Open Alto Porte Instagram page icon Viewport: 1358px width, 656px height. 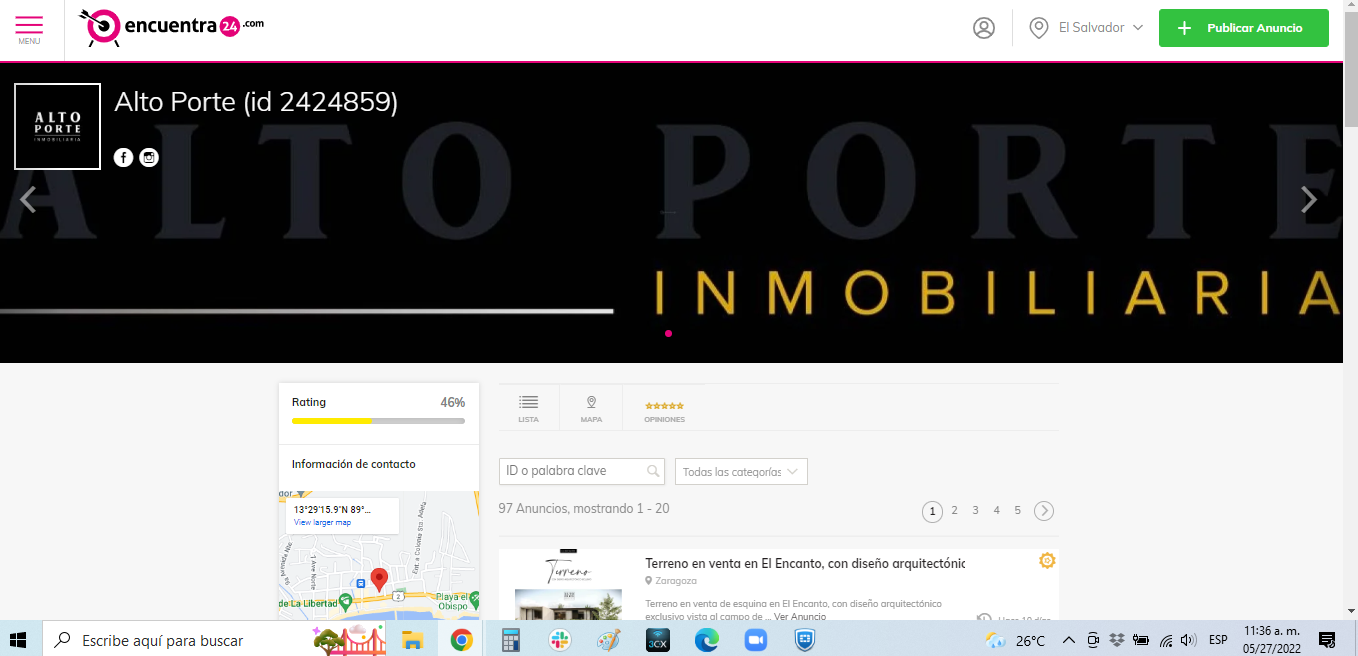[x=149, y=157]
